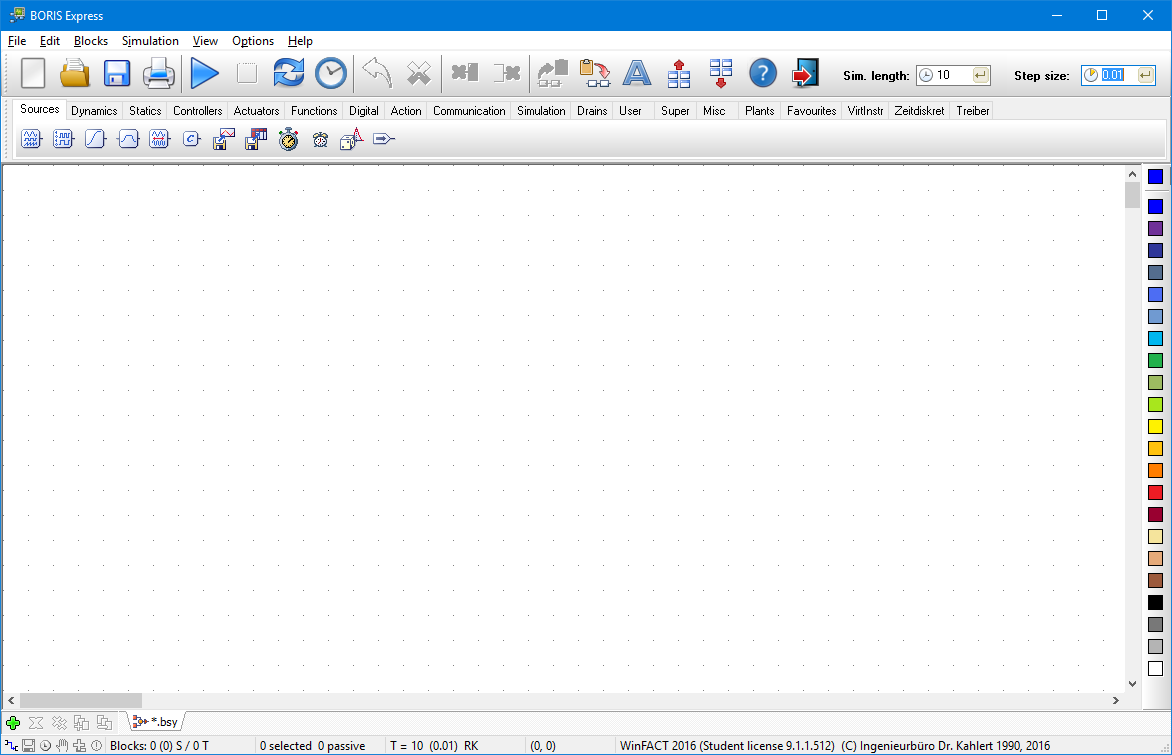
Task: Open the Blocks menu
Action: [x=90, y=41]
